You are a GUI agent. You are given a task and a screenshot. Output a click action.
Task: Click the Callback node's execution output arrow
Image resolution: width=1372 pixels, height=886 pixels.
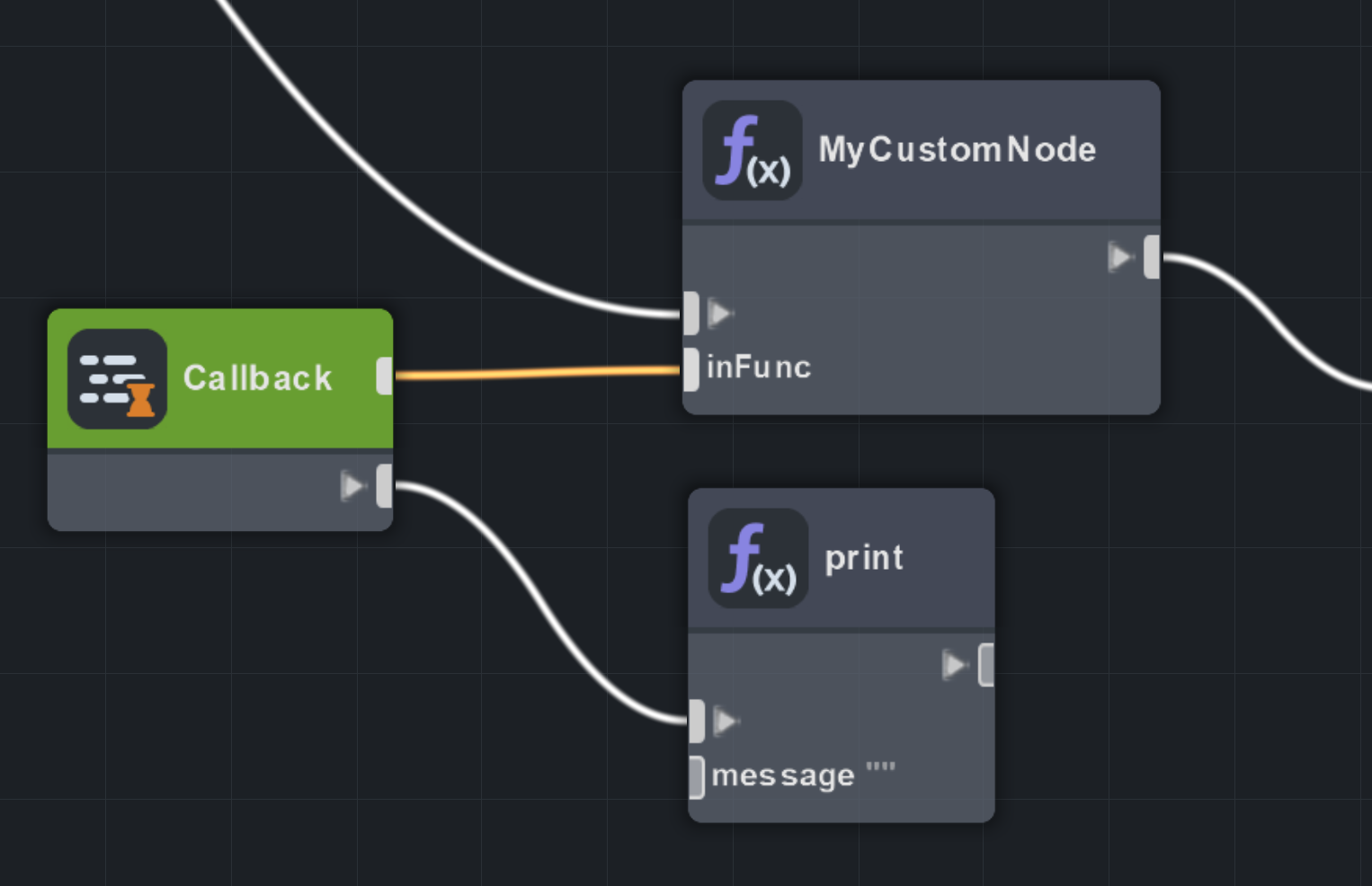pos(352,486)
